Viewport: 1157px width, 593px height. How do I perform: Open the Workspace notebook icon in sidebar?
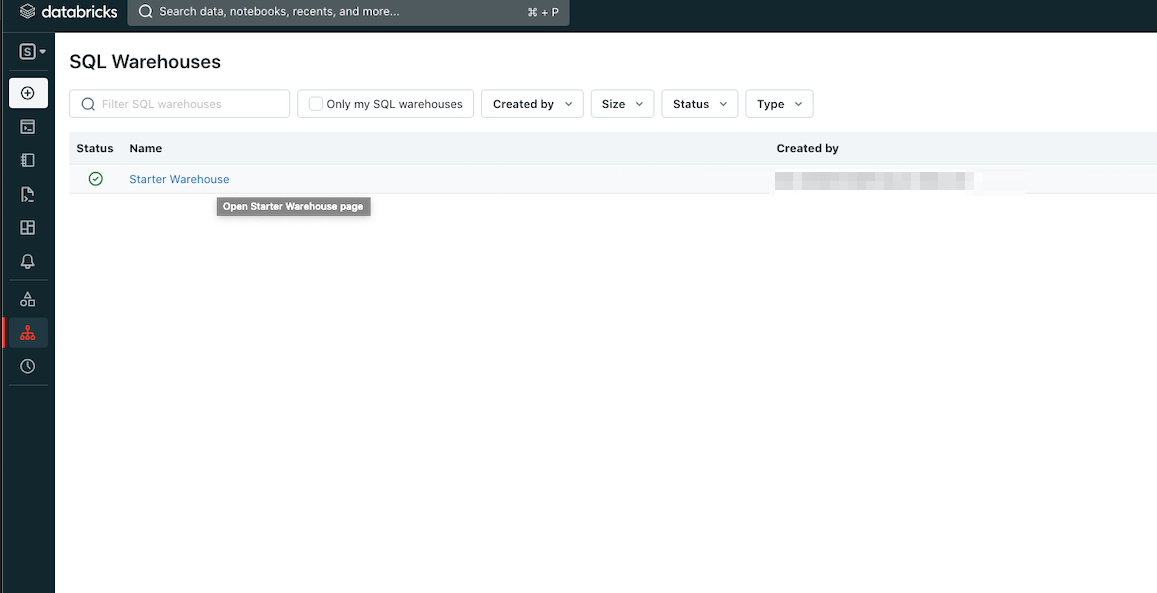click(x=28, y=160)
